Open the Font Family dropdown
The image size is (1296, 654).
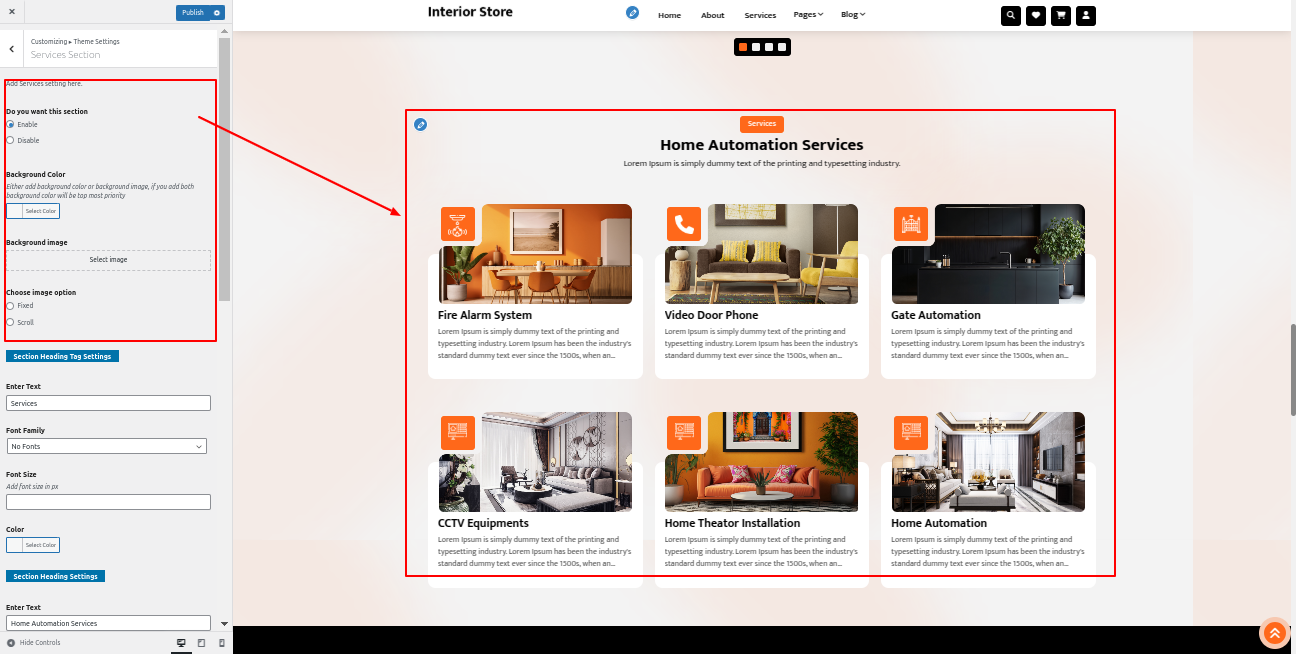[106, 446]
